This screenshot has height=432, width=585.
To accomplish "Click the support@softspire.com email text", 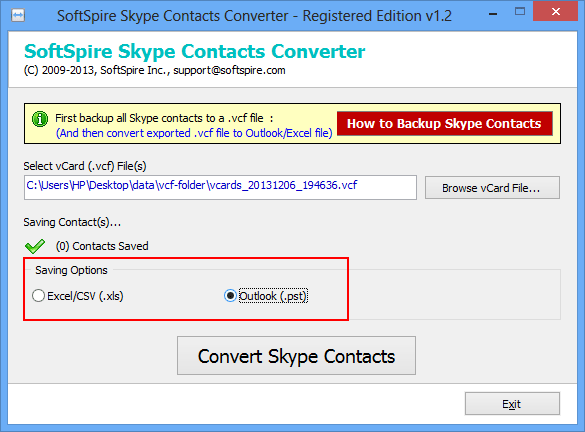I will 229,70.
